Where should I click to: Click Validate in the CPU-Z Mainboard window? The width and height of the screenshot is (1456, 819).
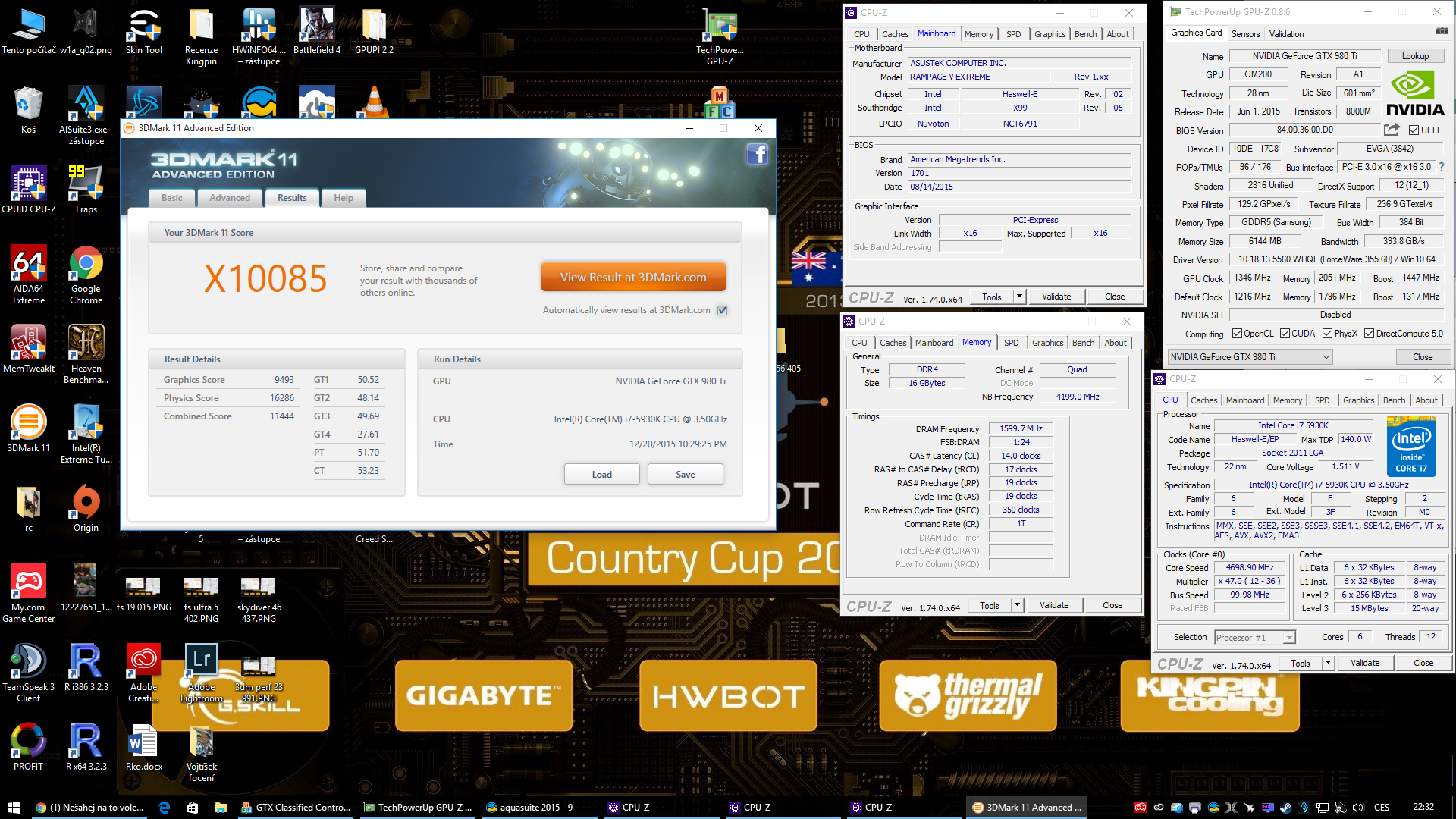[x=1056, y=297]
